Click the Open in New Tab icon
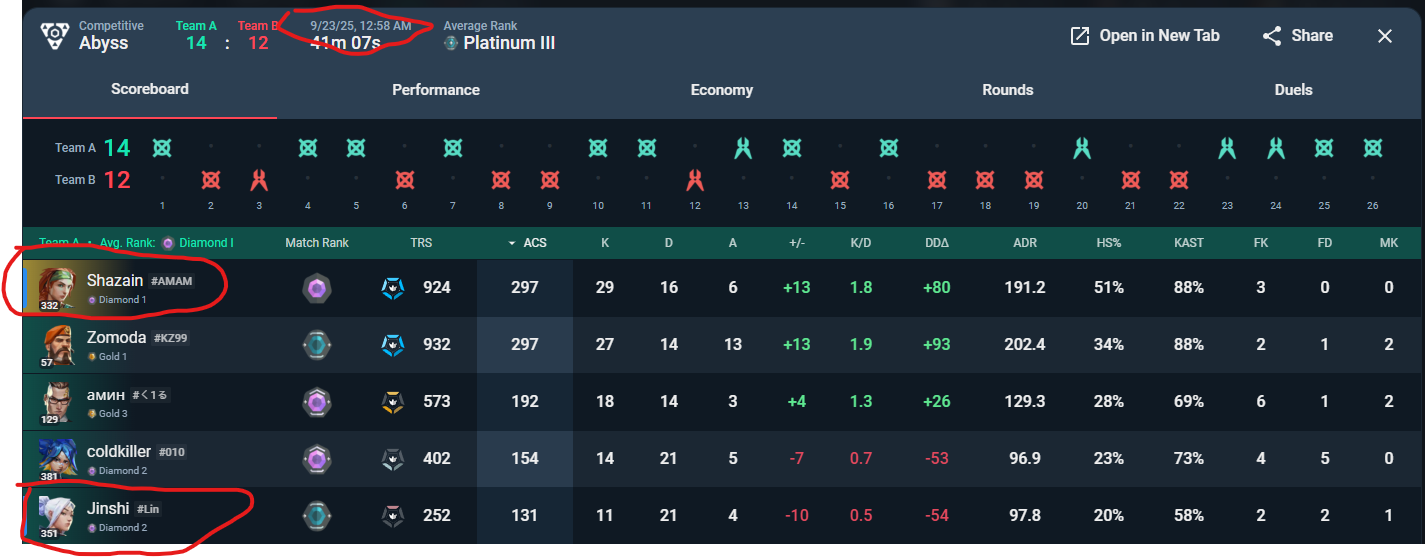This screenshot has width=1425, height=557. (1079, 36)
